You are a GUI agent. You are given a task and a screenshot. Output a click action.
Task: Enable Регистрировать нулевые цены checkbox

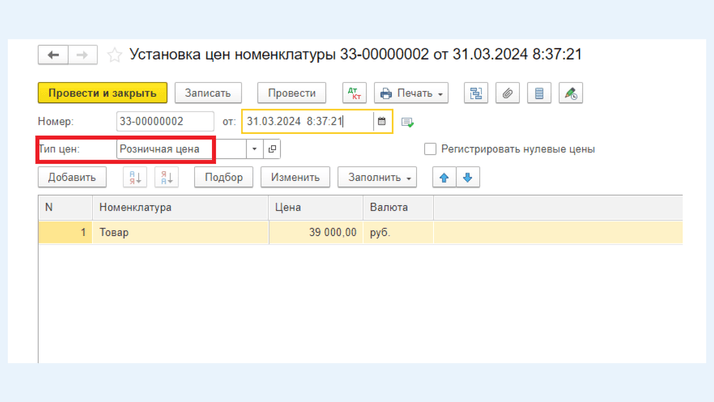coord(430,149)
